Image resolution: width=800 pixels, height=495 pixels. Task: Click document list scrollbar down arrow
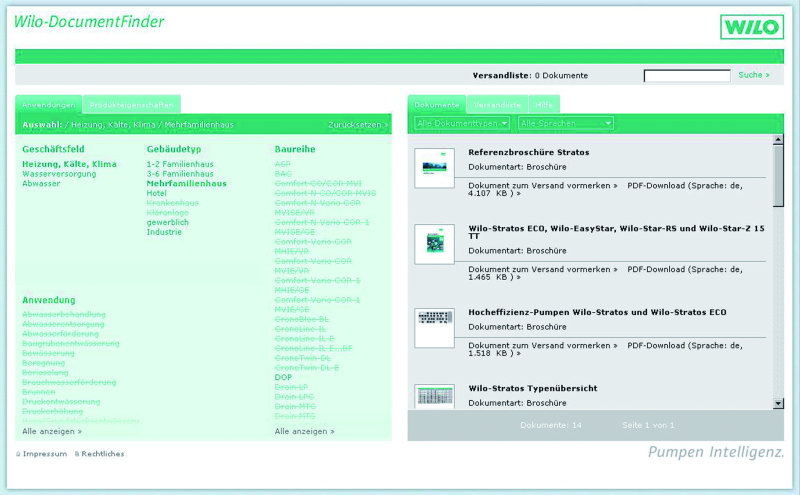point(778,404)
